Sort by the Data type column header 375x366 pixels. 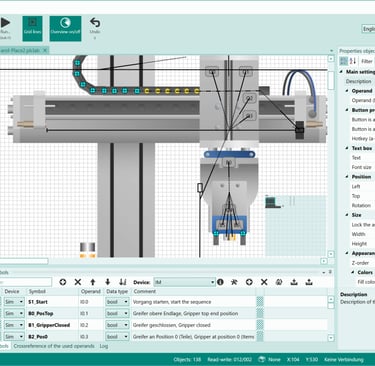coord(117,291)
